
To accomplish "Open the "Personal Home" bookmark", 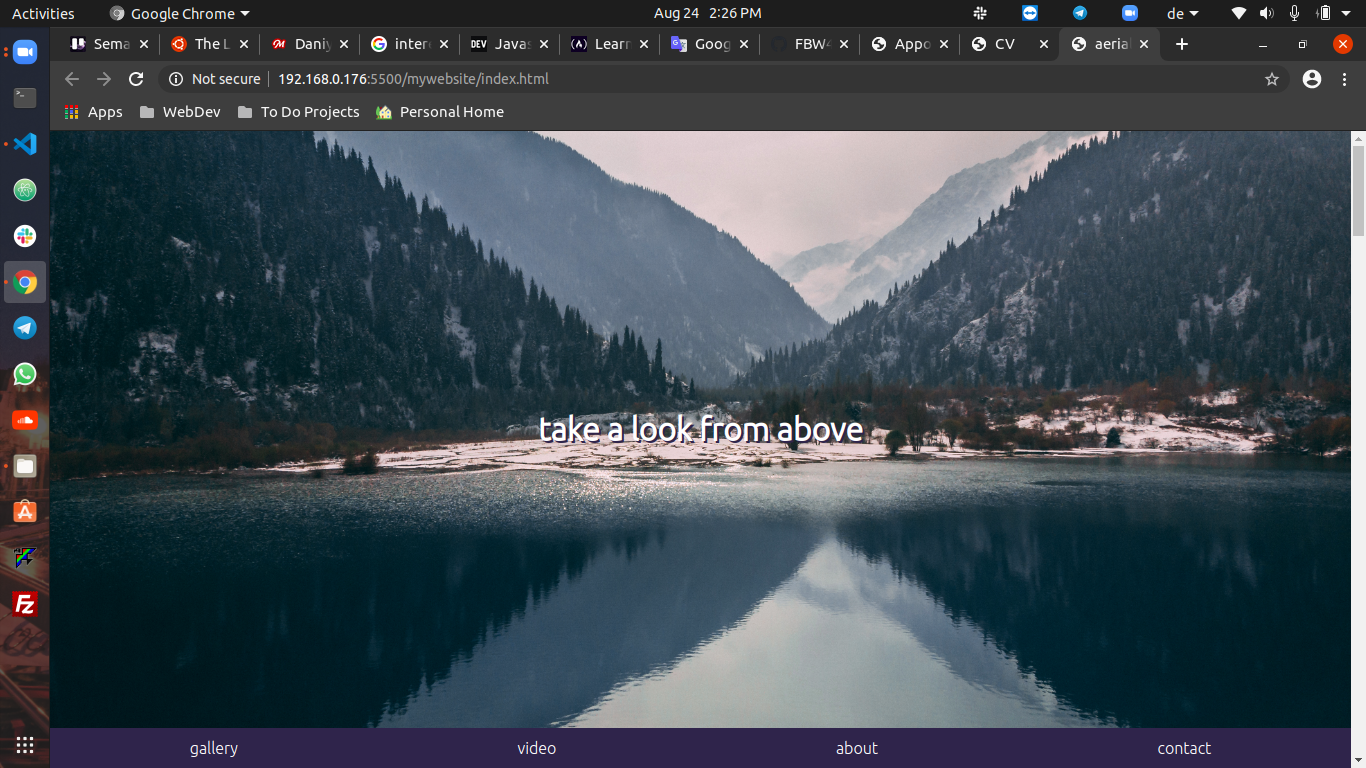I will (x=439, y=112).
